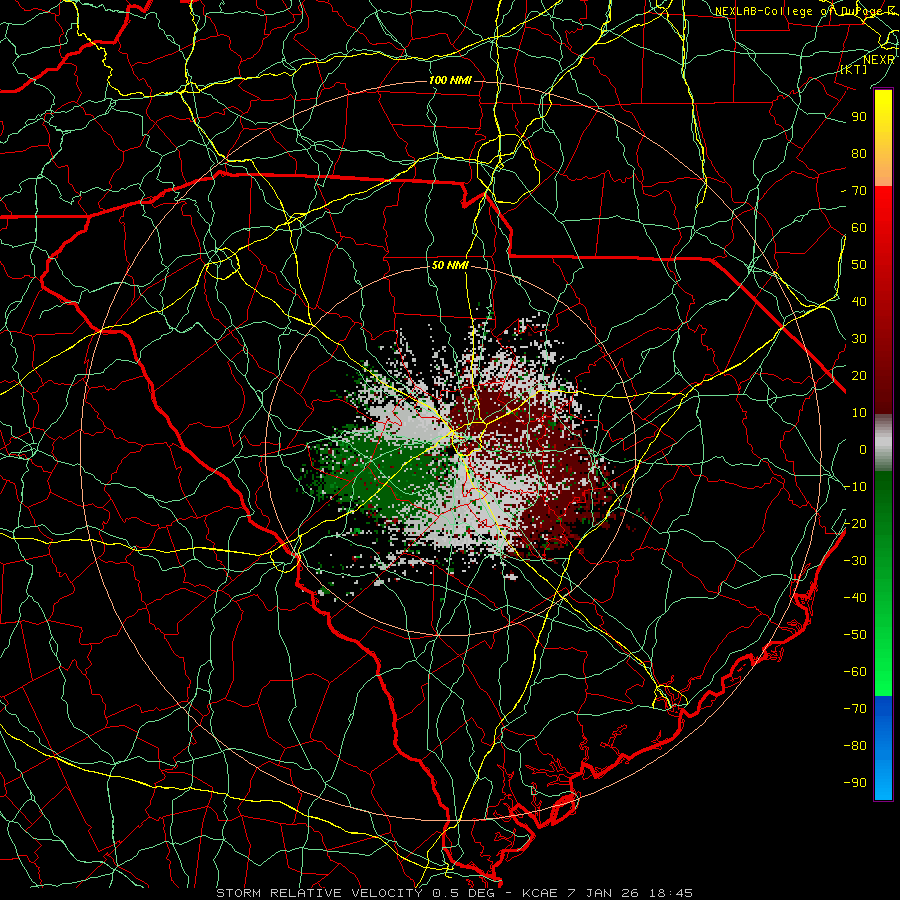Image resolution: width=900 pixels, height=900 pixels.
Task: Select the 10 value on the velocity scale
Action: [x=859, y=413]
